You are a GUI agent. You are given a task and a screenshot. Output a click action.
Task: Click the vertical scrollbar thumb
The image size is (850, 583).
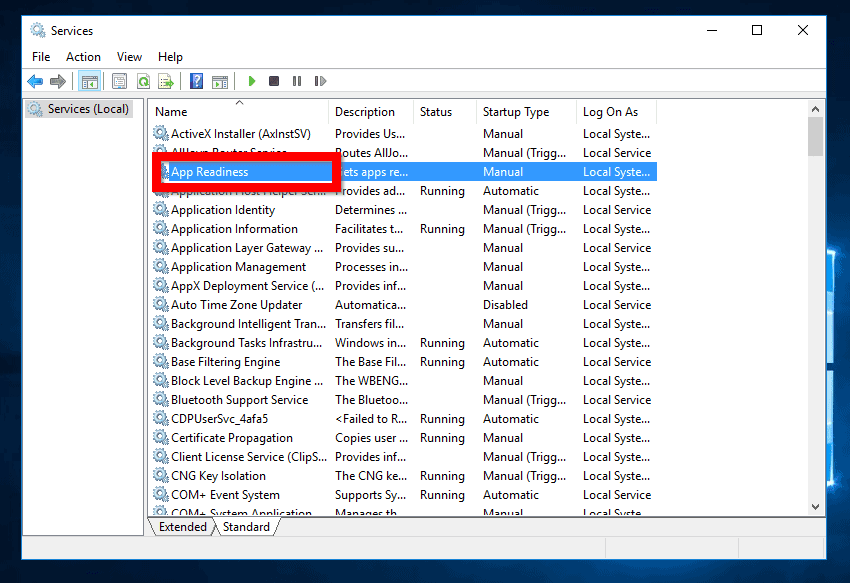pyautogui.click(x=815, y=136)
